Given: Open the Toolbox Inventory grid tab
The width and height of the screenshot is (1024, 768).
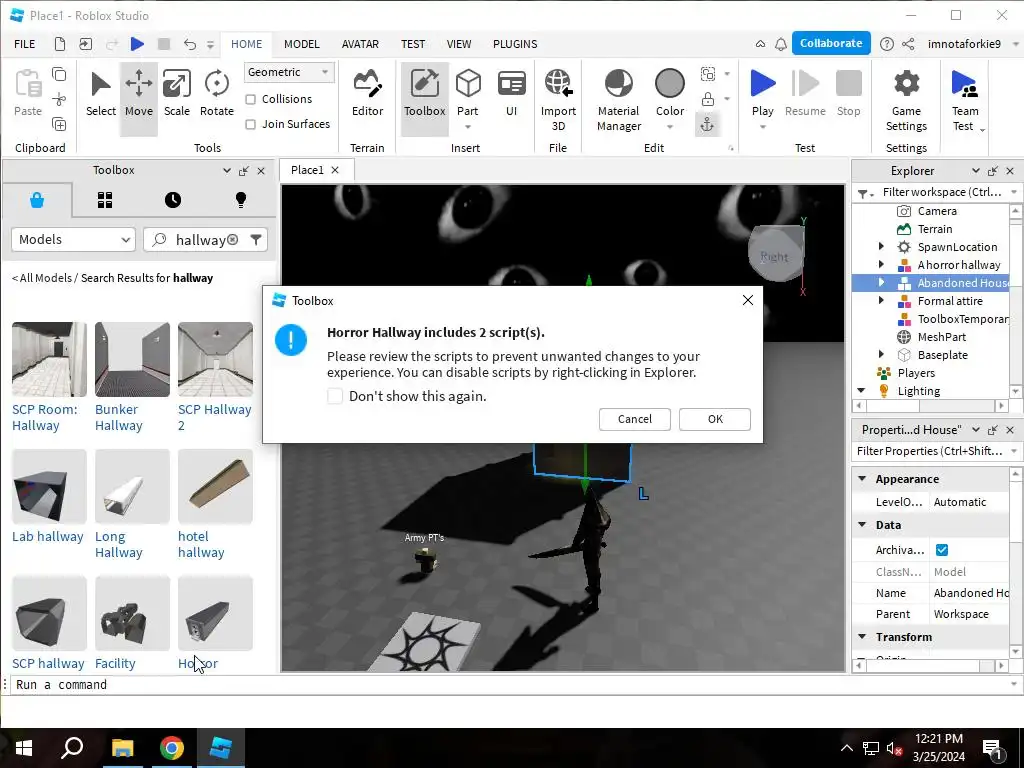Looking at the screenshot, I should 104,200.
